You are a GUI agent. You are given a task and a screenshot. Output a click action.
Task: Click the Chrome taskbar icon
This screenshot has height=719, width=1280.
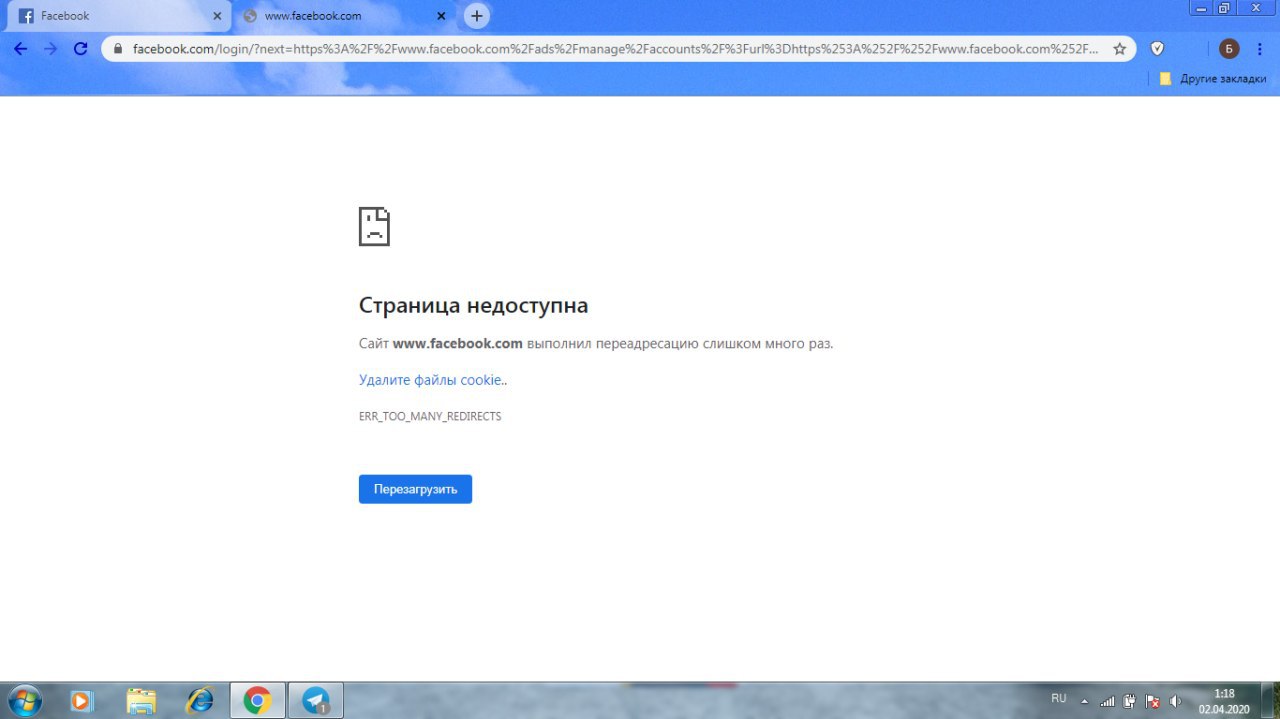[x=258, y=700]
